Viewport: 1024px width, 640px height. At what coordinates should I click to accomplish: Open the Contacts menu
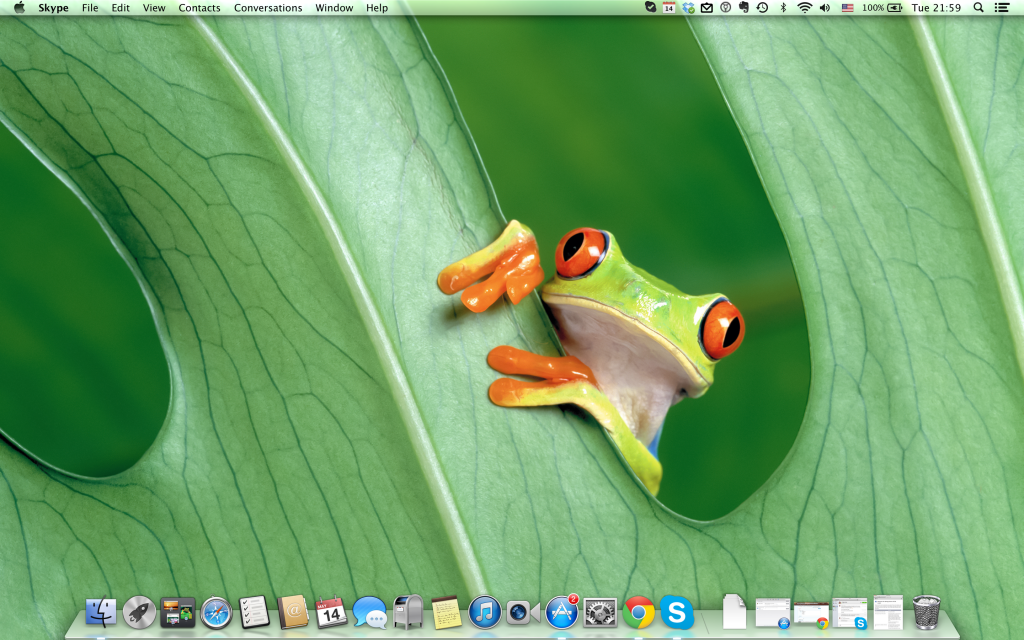pyautogui.click(x=199, y=8)
